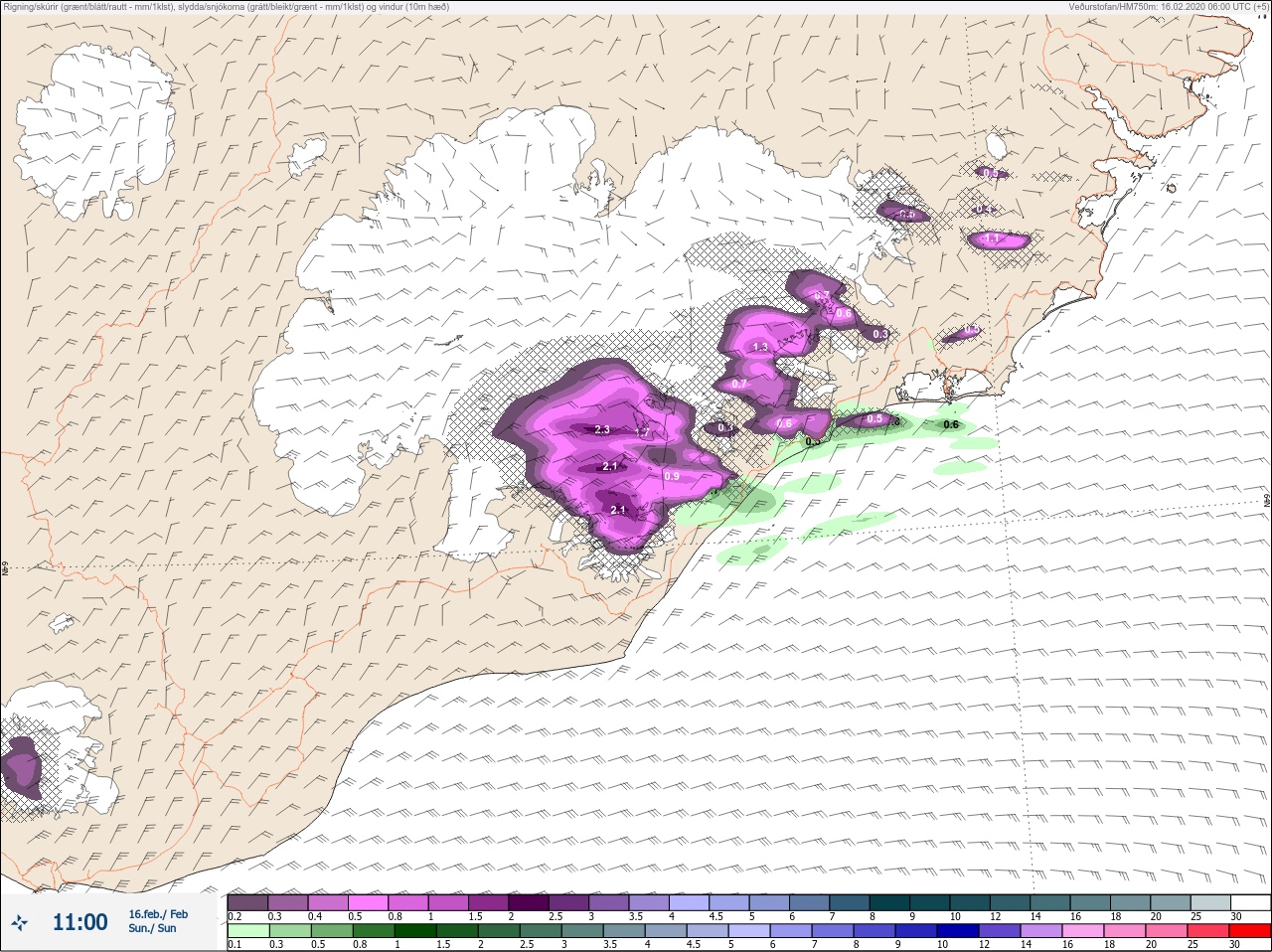This screenshot has width=1272, height=952.
Task: Click the '16.feb./ Feb' date text
Action: pos(158,914)
